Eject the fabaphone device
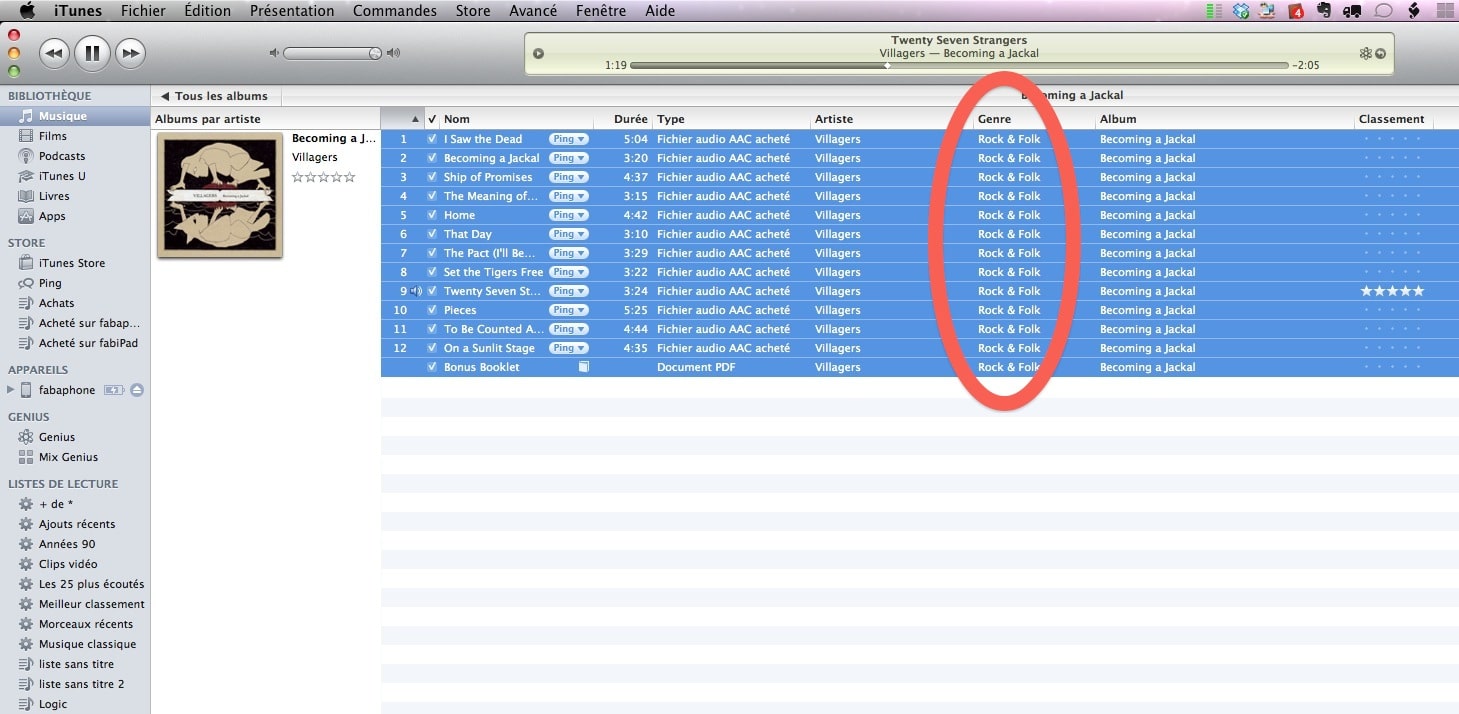Viewport: 1459px width, 714px height. coord(137,390)
